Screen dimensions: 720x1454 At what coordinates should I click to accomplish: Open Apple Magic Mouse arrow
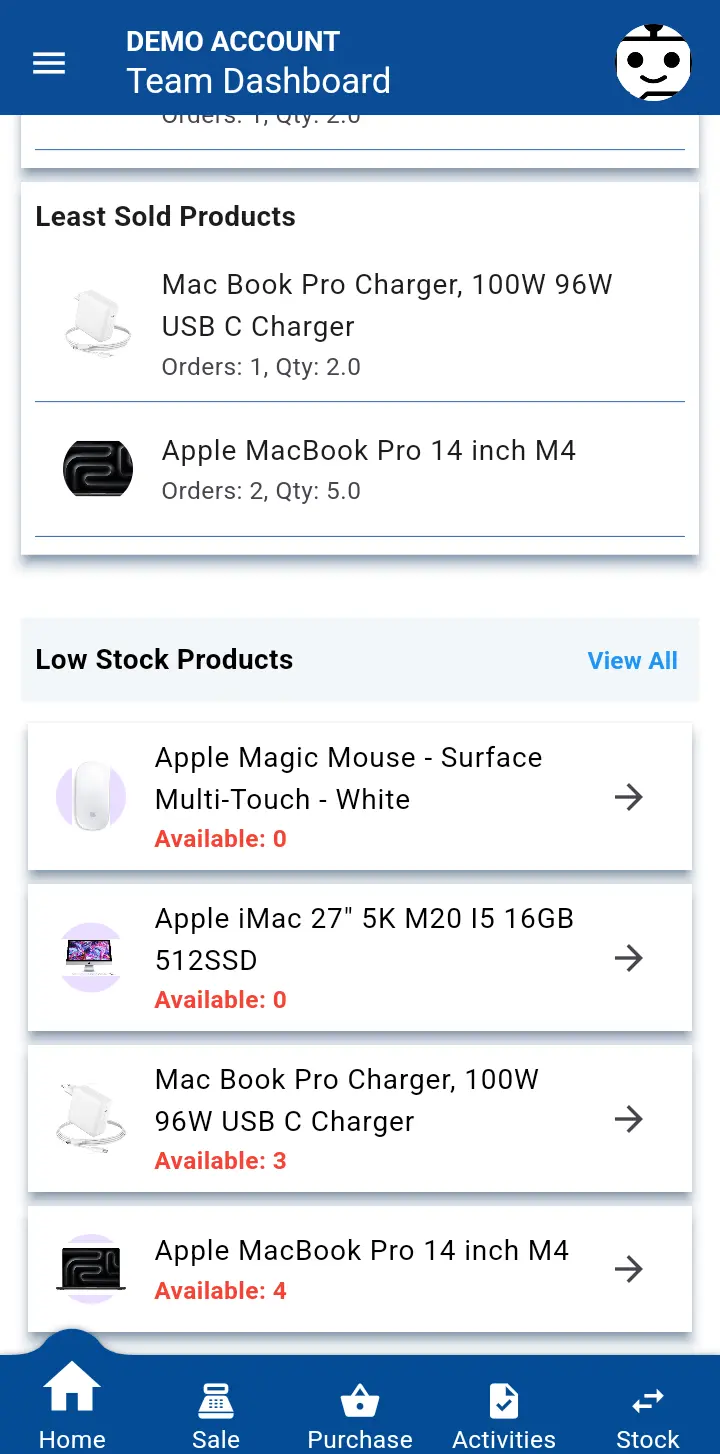click(x=628, y=797)
